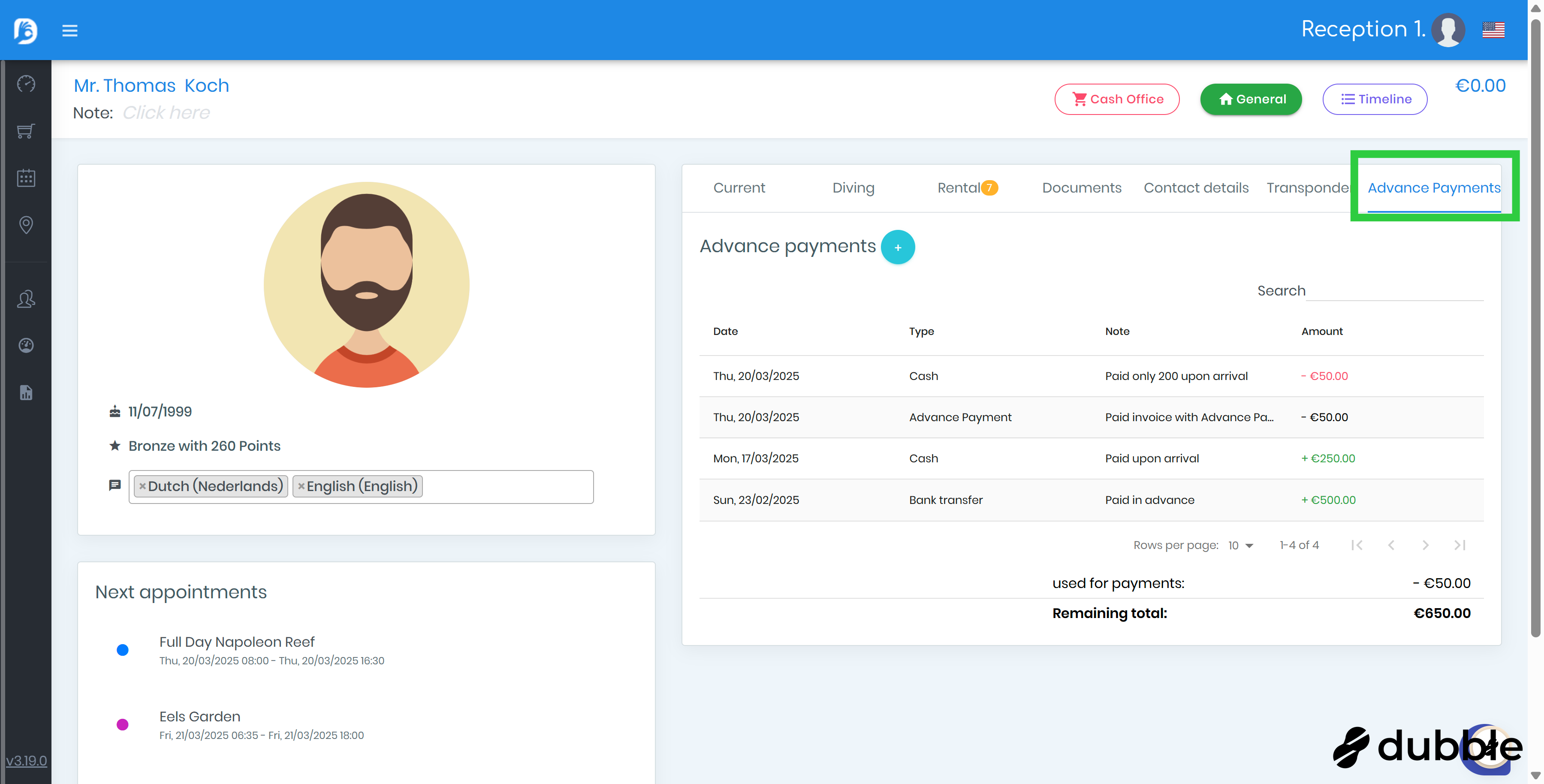Add a new advance payment with the plus button
The width and height of the screenshot is (1544, 784).
pos(897,247)
